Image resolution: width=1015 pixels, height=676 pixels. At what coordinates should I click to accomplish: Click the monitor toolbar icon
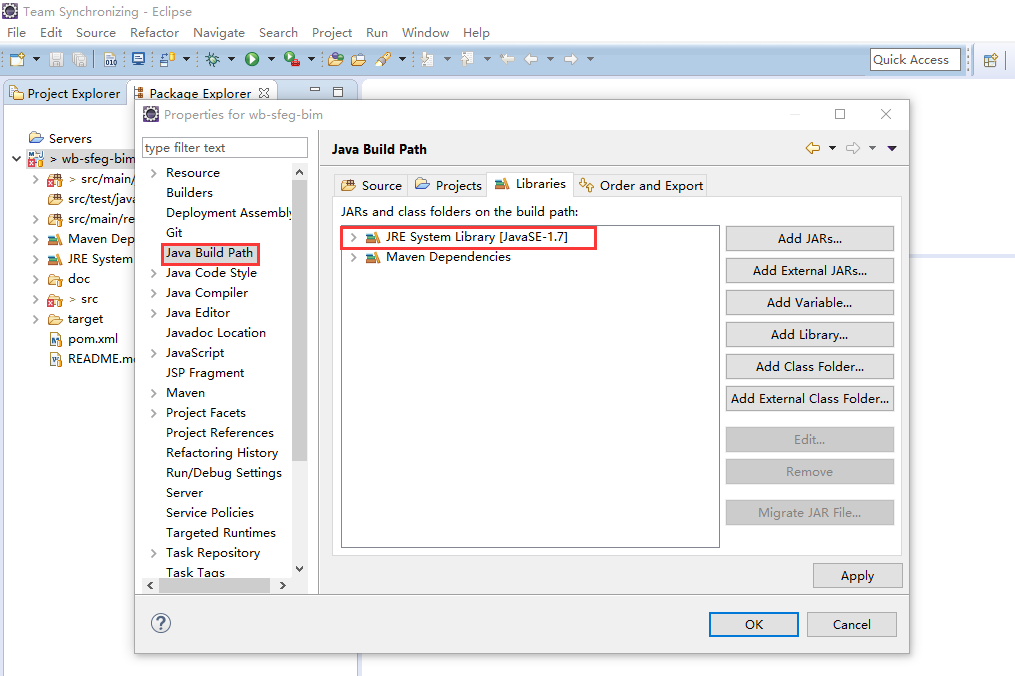(x=138, y=60)
